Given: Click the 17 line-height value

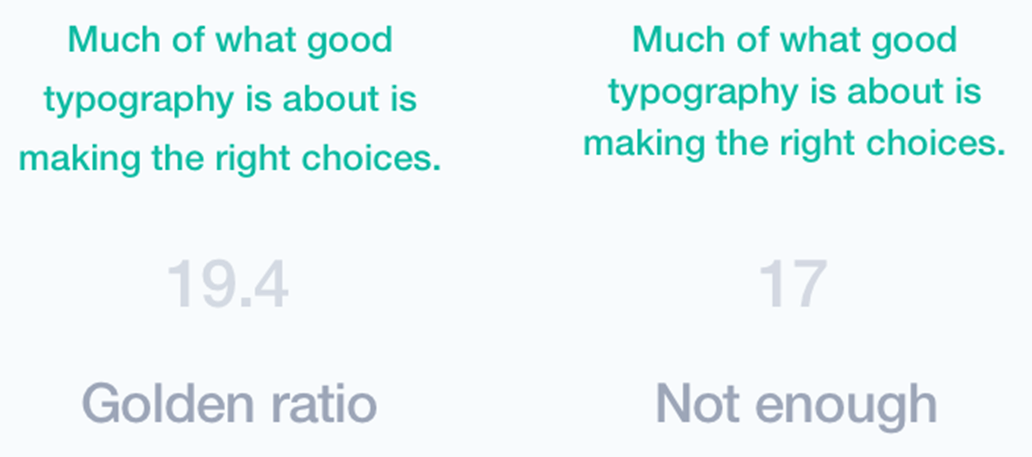Looking at the screenshot, I should tap(793, 284).
